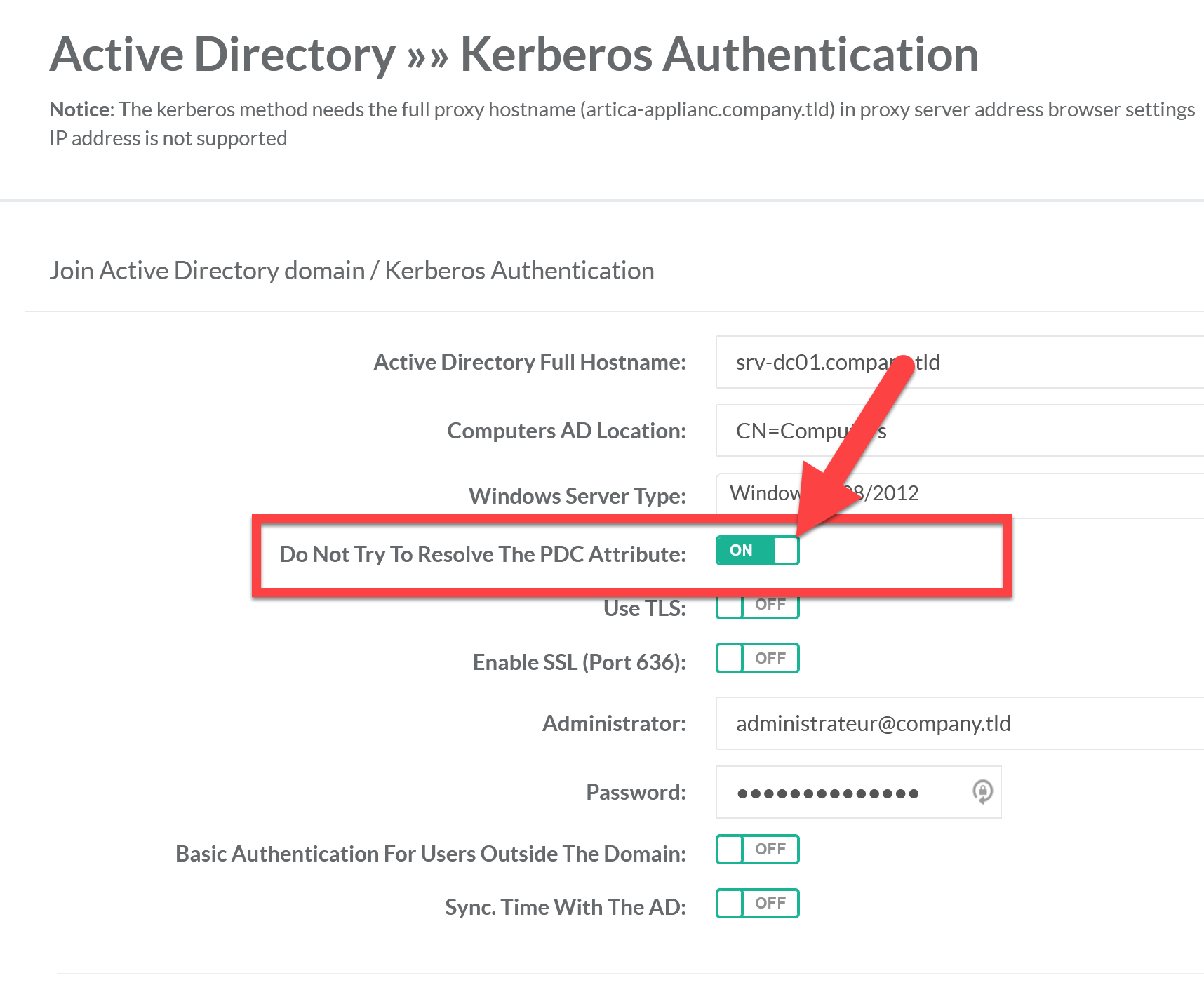Click the "Active Directory Full Hostname:" label text
Image resolution: width=1204 pixels, height=992 pixels.
click(530, 362)
